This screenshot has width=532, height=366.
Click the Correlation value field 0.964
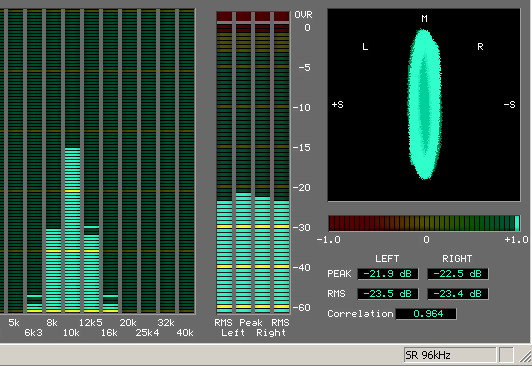[x=426, y=314]
